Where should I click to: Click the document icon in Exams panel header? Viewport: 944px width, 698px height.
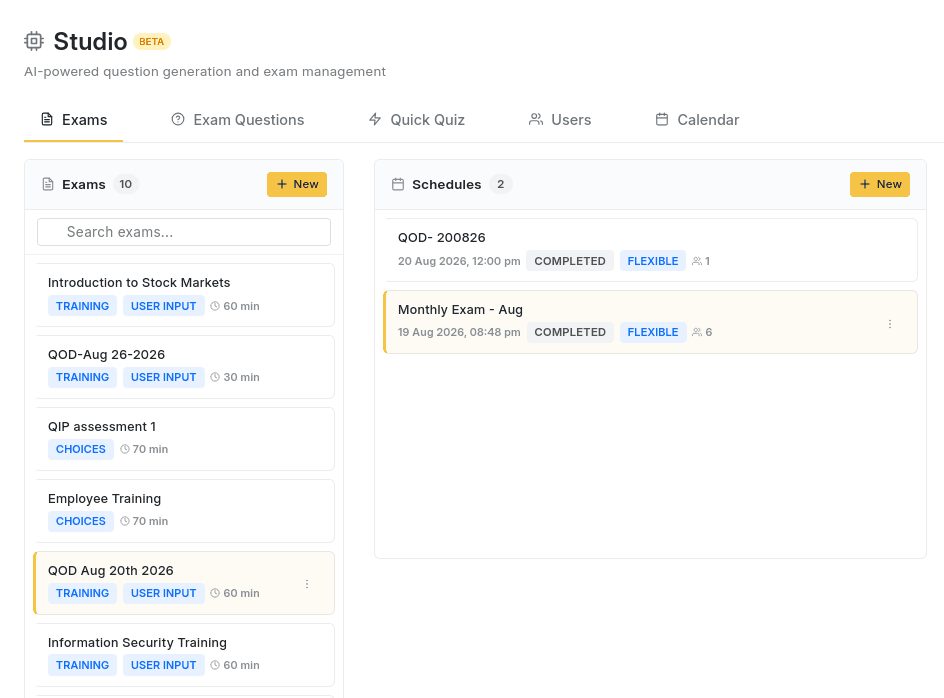[48, 184]
